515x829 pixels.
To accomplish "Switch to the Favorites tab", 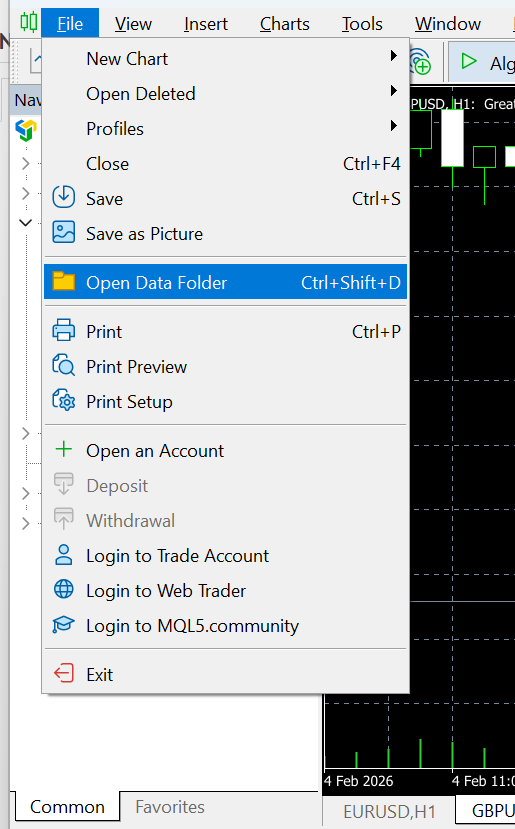I will (170, 807).
